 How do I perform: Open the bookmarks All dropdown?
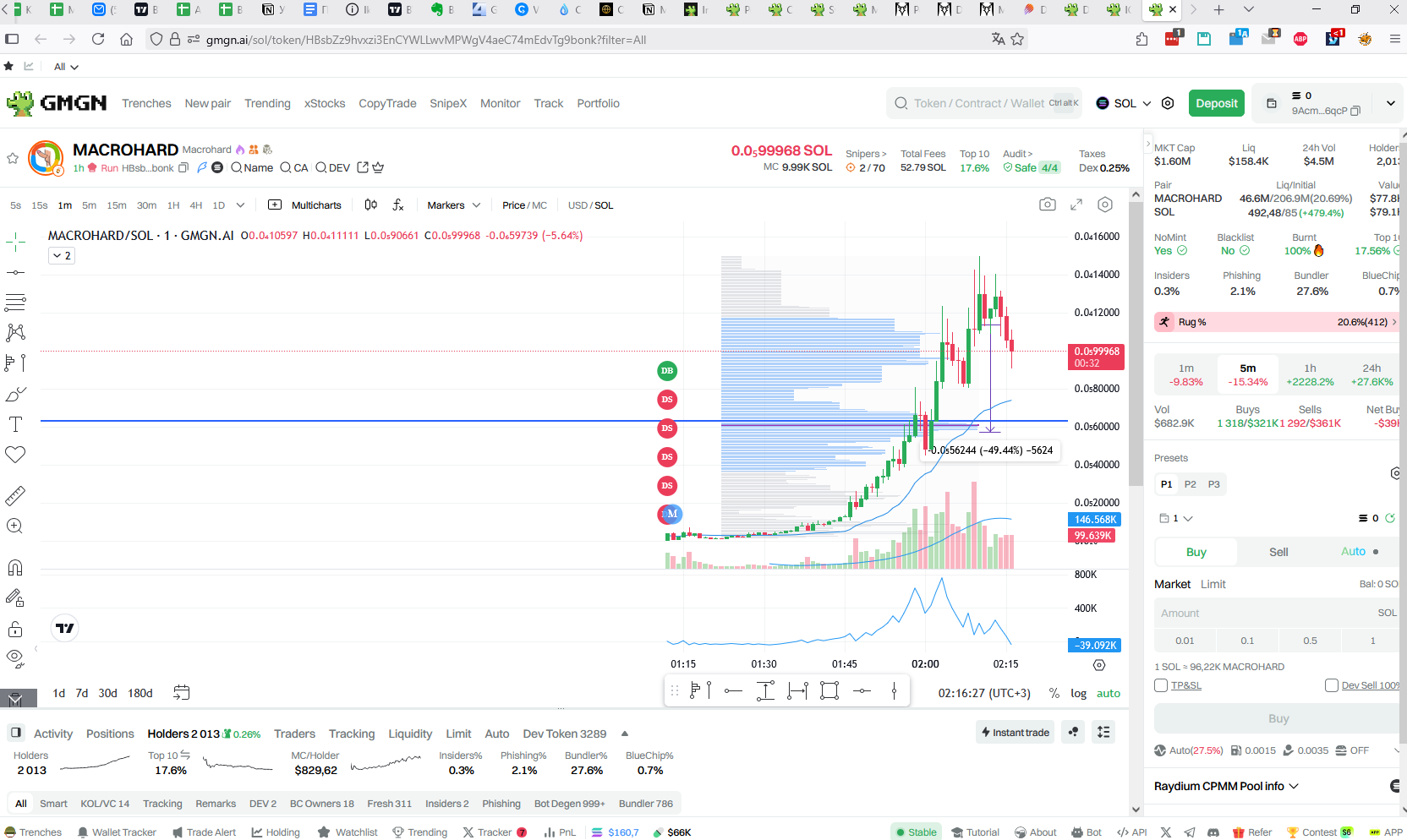tap(66, 67)
